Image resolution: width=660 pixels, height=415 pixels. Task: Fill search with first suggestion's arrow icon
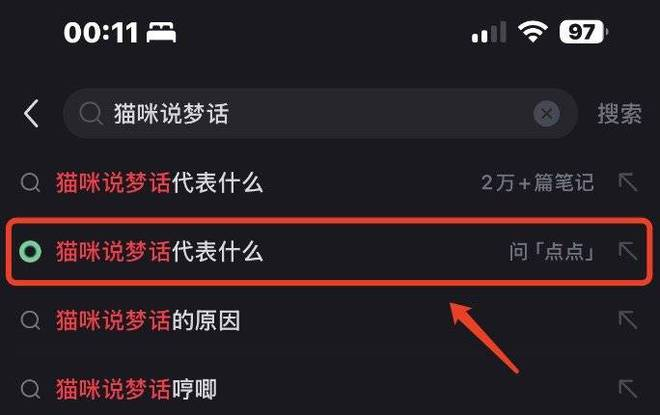628,182
